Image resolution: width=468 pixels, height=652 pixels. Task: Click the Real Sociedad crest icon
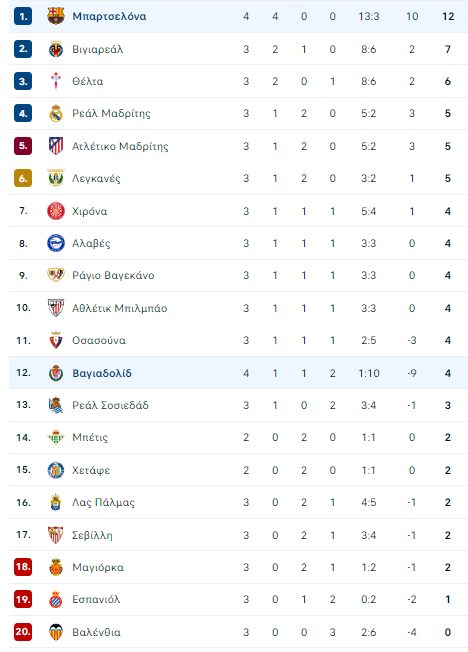click(x=56, y=405)
